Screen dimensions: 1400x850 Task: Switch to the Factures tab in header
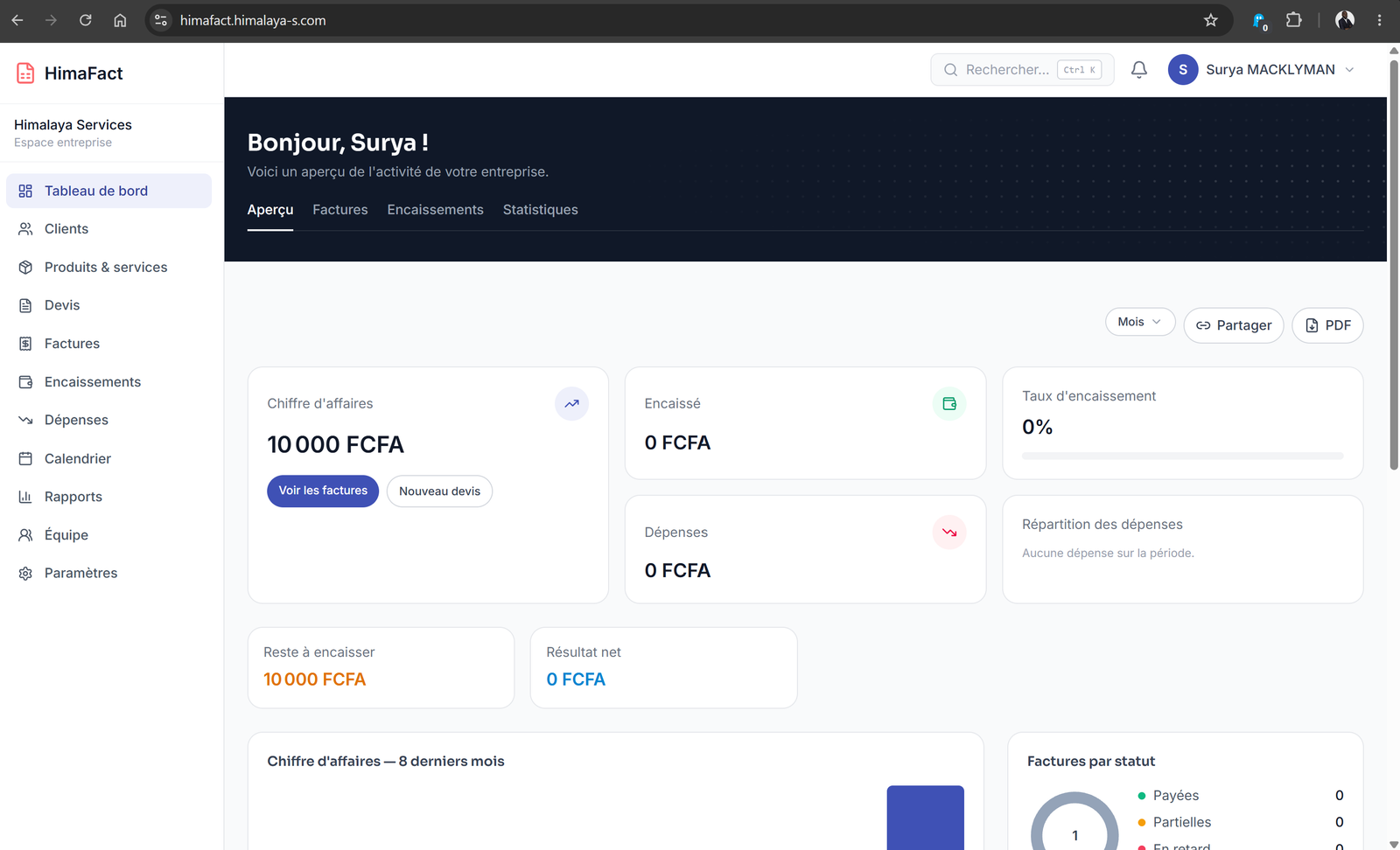(340, 210)
